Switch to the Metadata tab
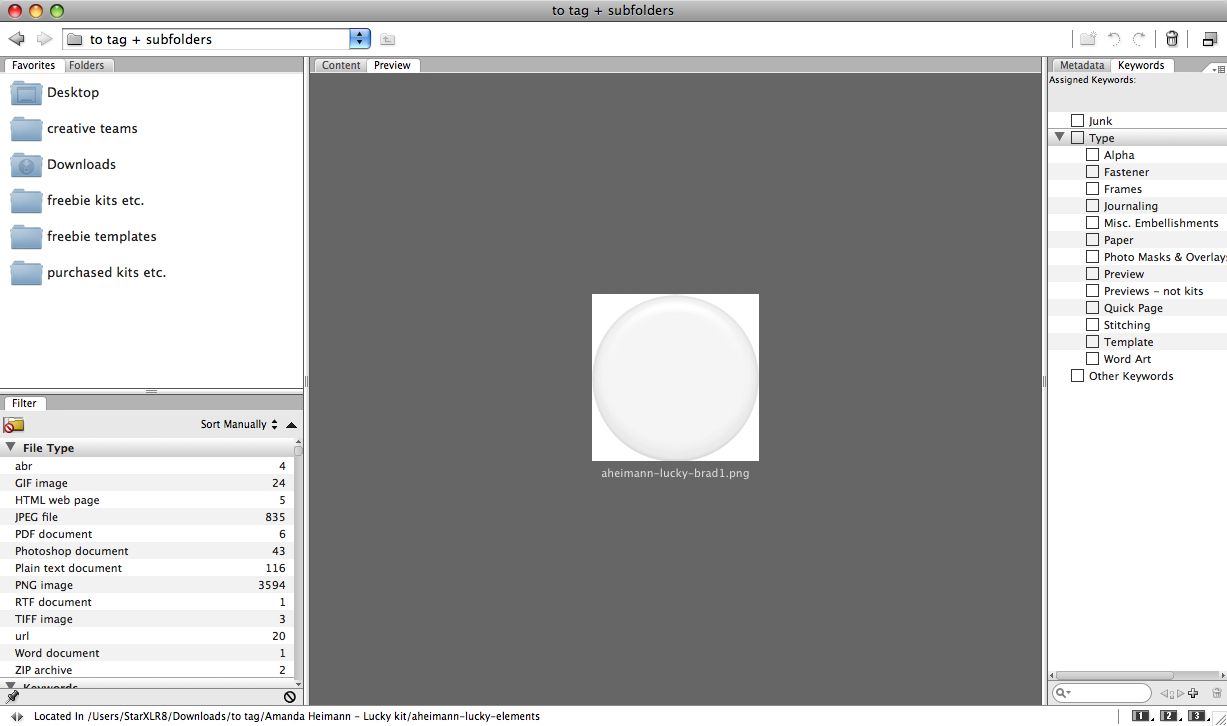Image resolution: width=1227 pixels, height=726 pixels. (x=1082, y=65)
